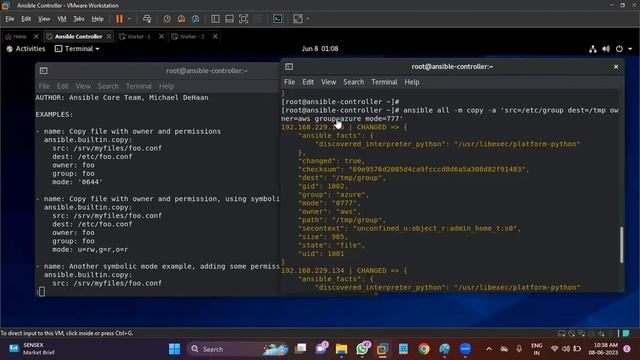
Task: Enter full screen mode icon
Action: [243, 19]
